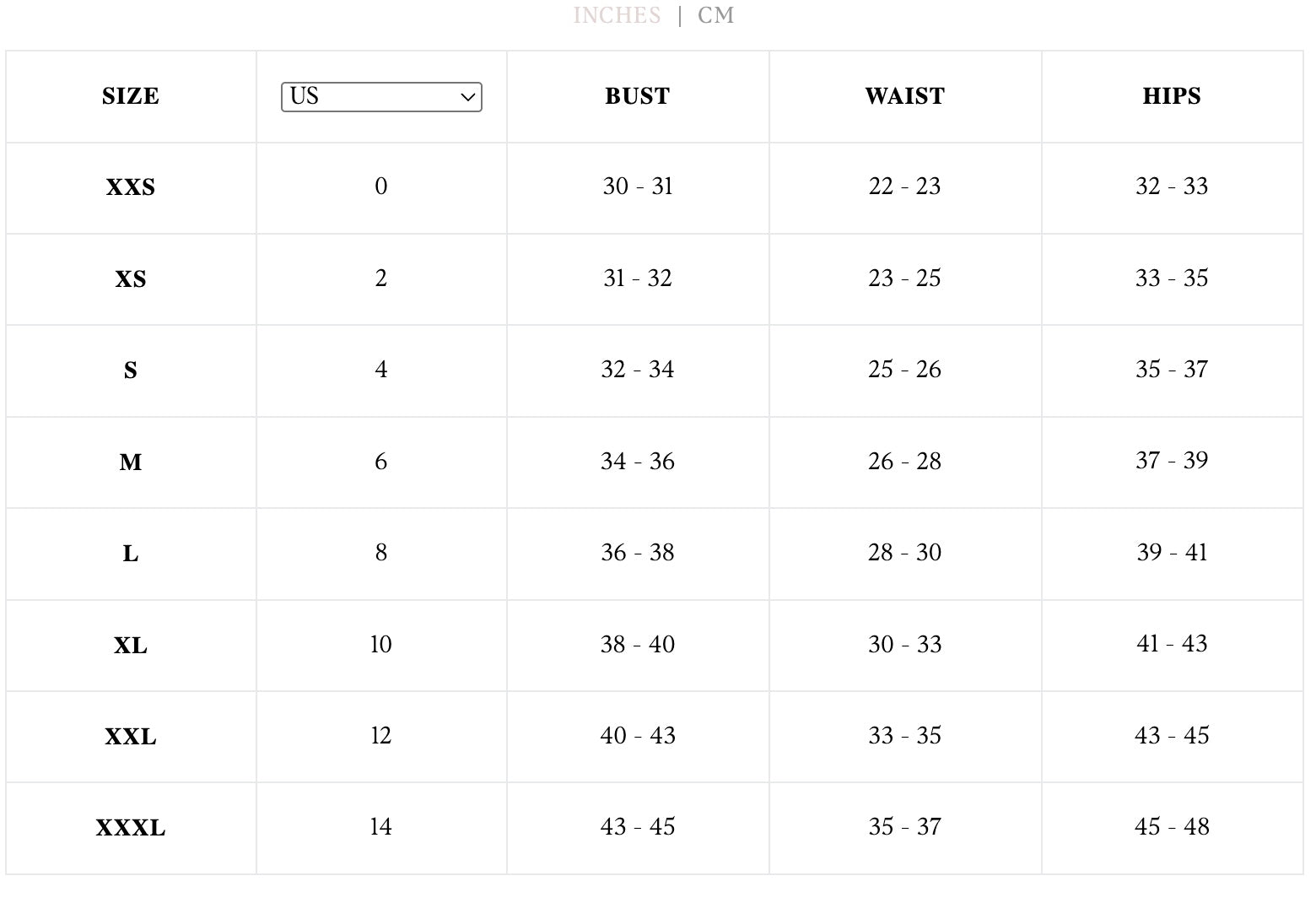Click the WAIST column header
The image size is (1316, 903).
click(x=904, y=96)
